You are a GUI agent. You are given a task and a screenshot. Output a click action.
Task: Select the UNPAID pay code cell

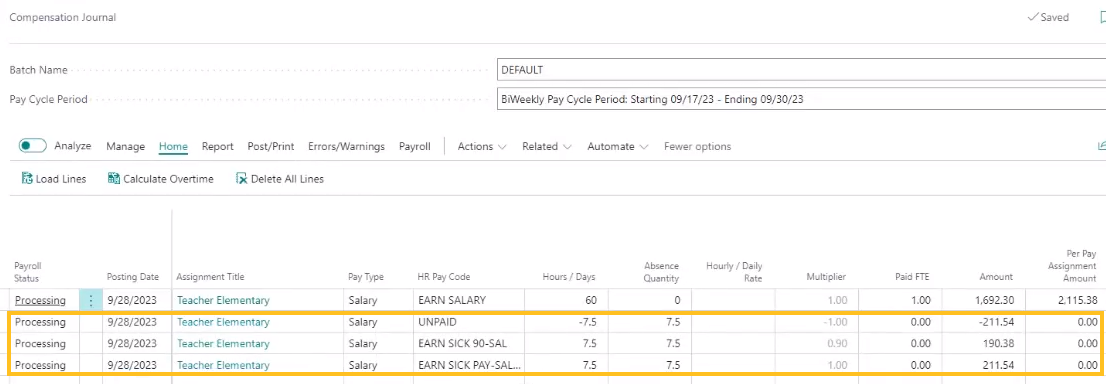coord(468,322)
